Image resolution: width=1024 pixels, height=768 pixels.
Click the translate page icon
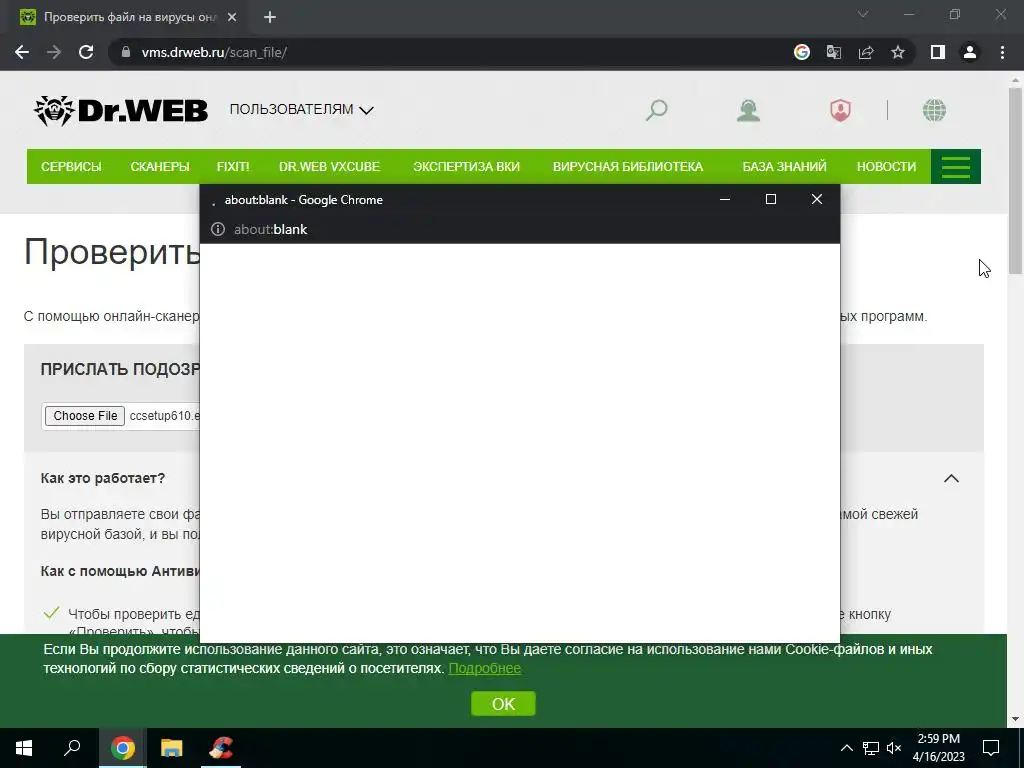coord(834,52)
